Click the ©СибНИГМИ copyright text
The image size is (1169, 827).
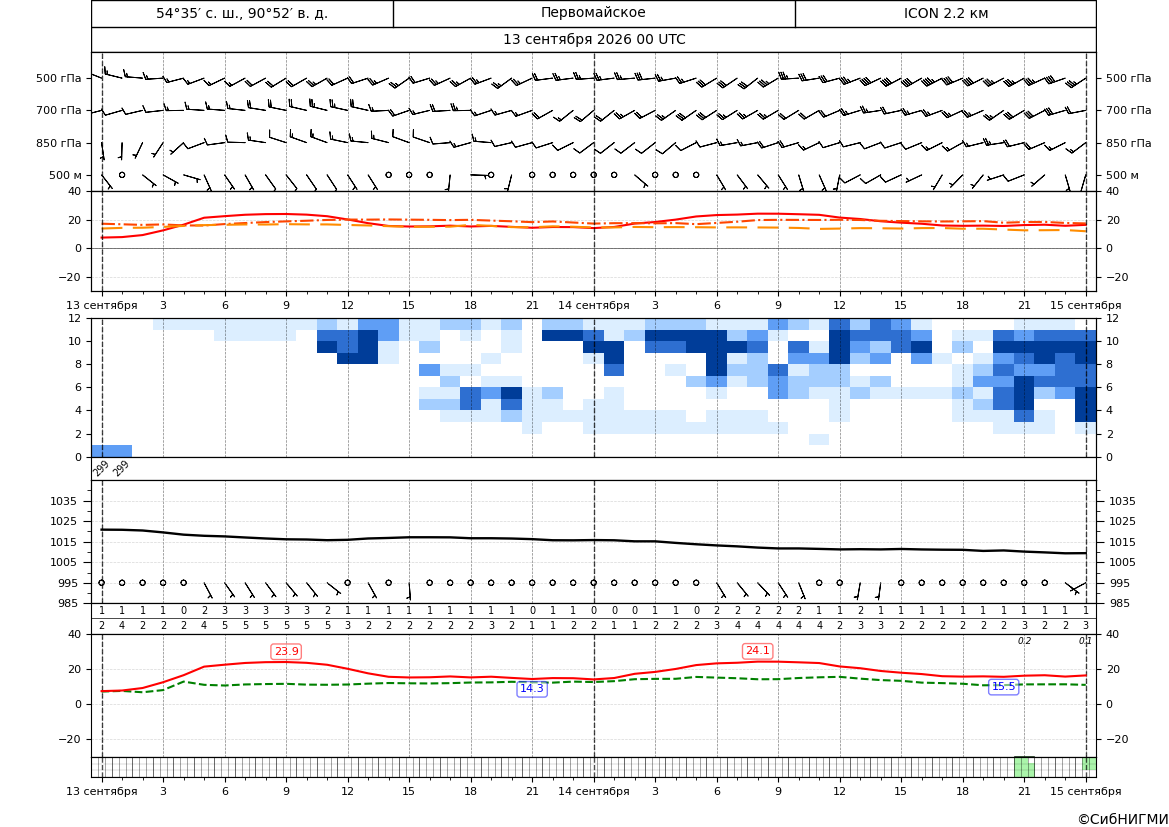click(1123, 819)
